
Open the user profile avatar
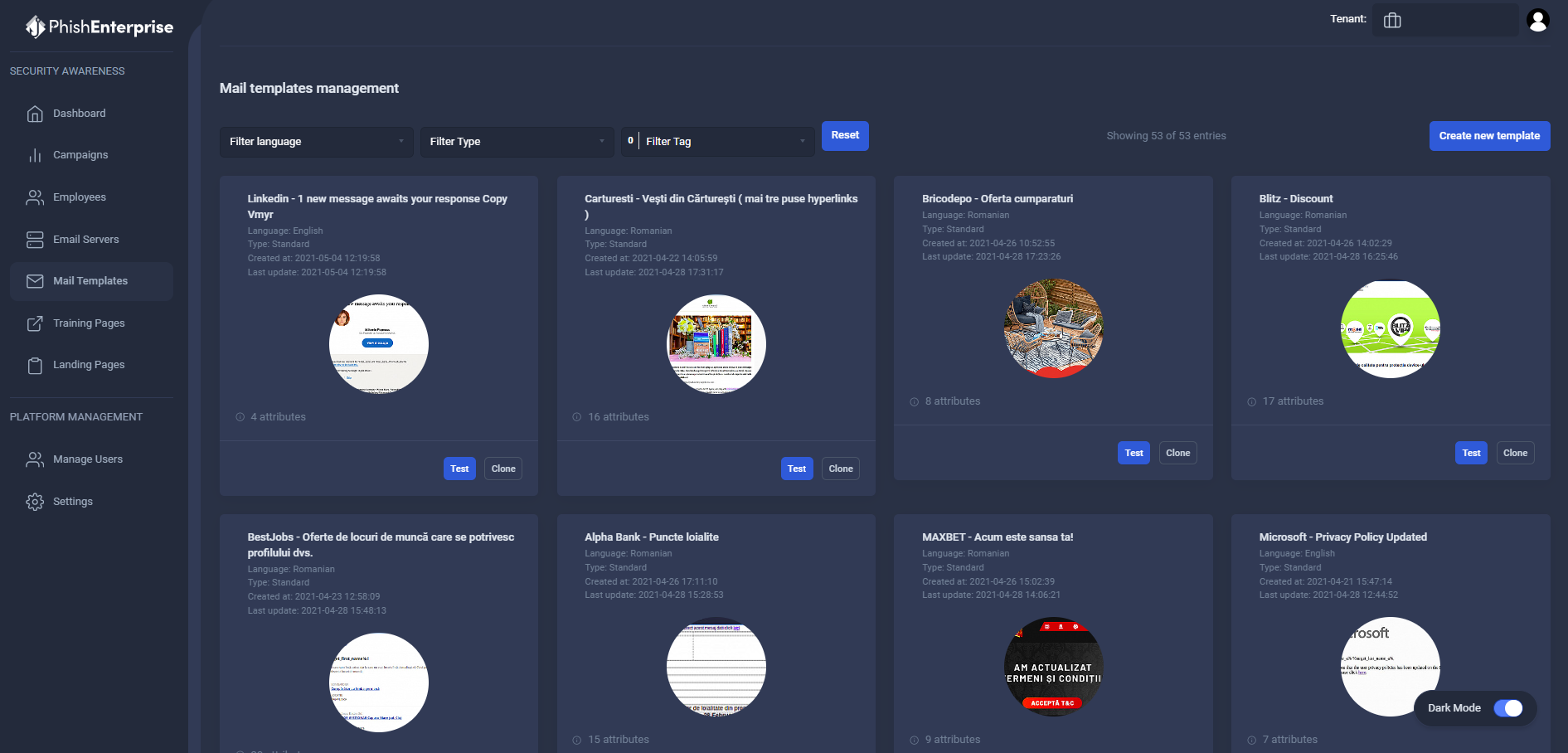pos(1538,20)
